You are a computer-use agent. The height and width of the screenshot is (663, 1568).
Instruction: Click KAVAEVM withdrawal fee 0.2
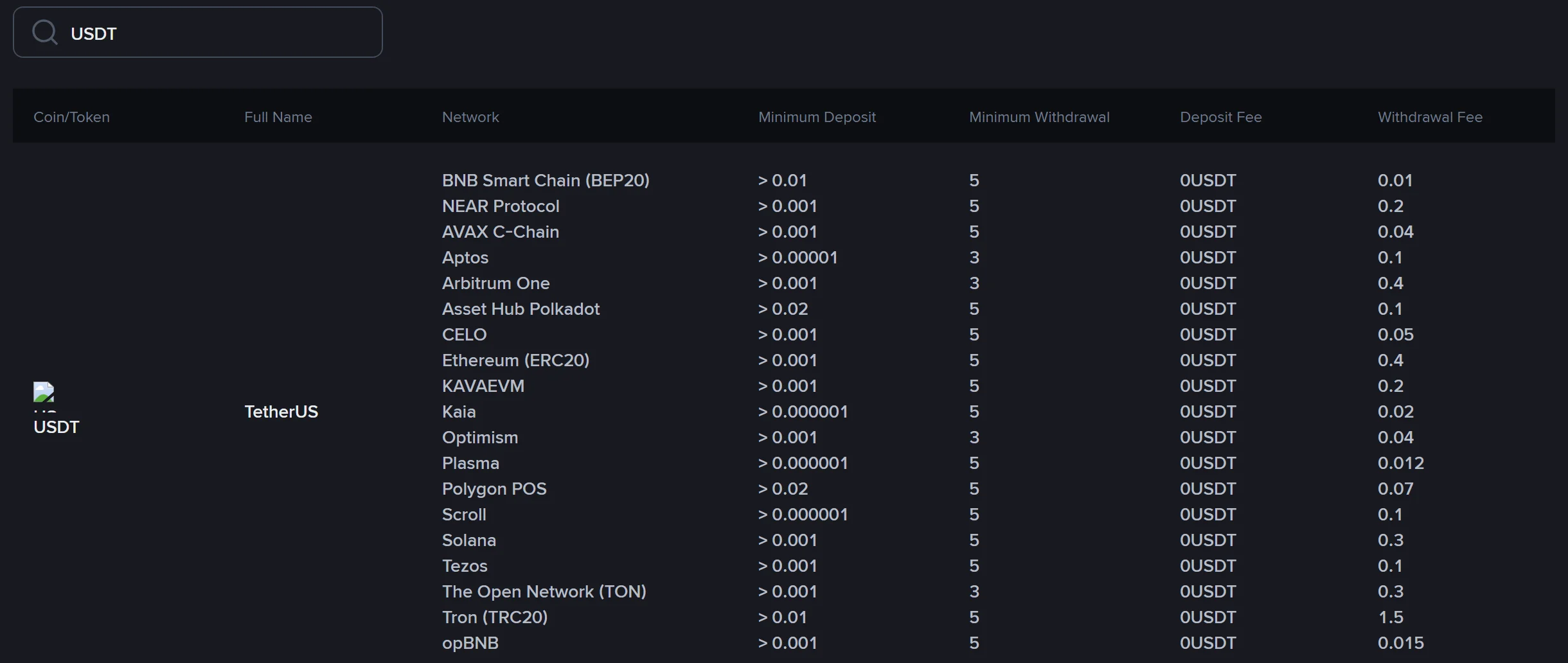[1391, 386]
